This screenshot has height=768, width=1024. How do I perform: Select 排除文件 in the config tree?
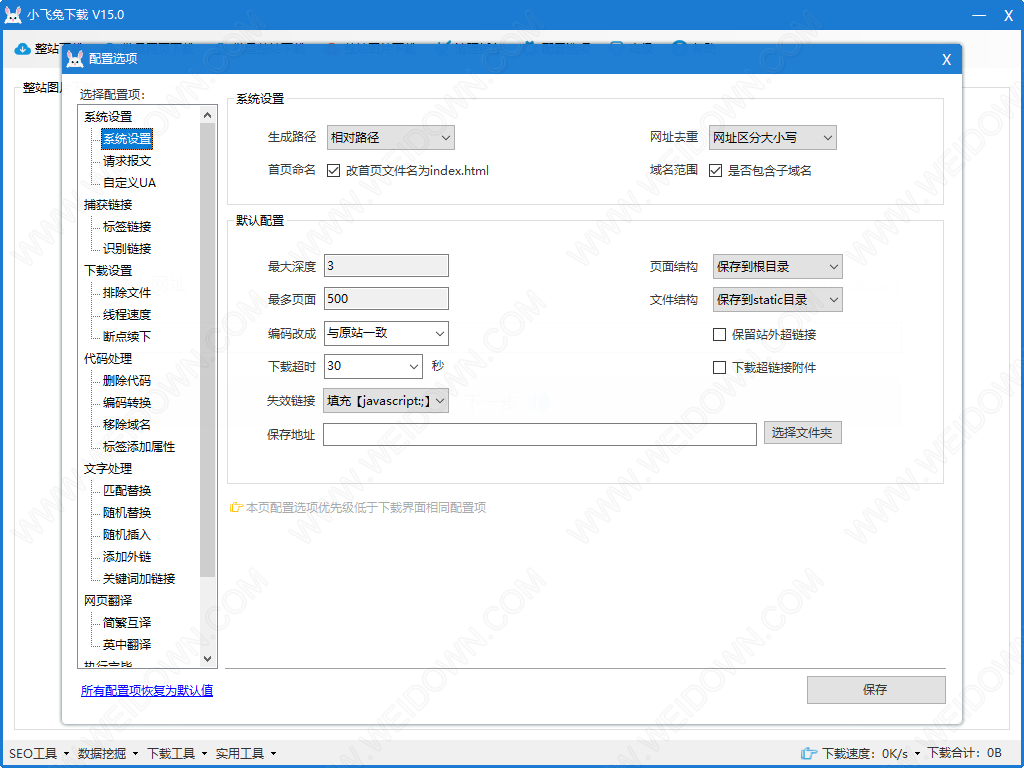[127, 293]
